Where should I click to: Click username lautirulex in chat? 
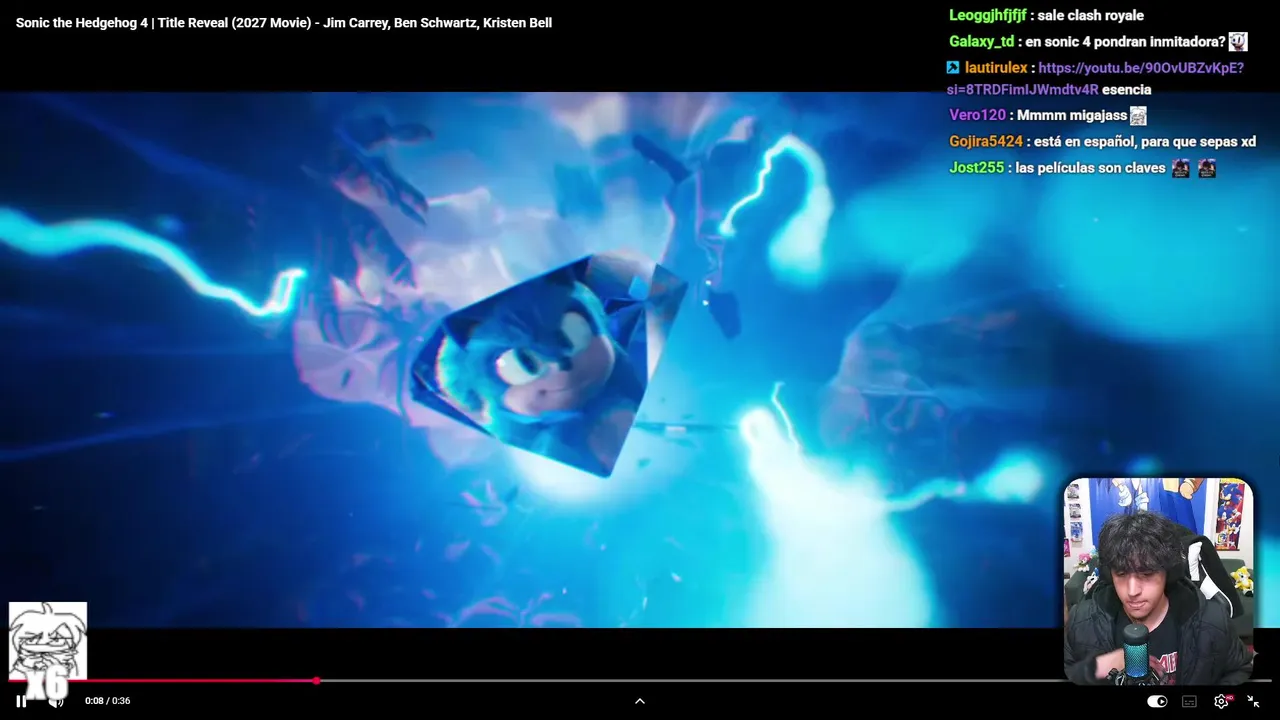click(996, 68)
